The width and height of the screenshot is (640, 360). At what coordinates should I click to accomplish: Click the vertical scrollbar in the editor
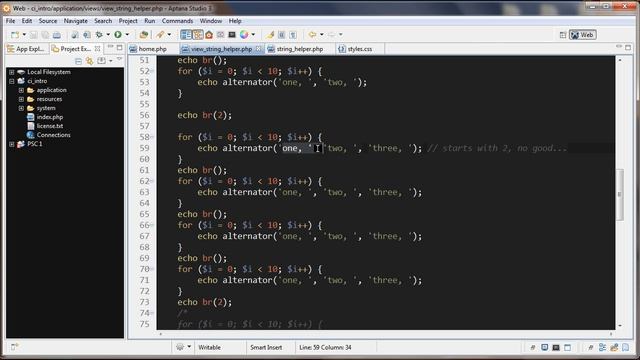[620, 195]
